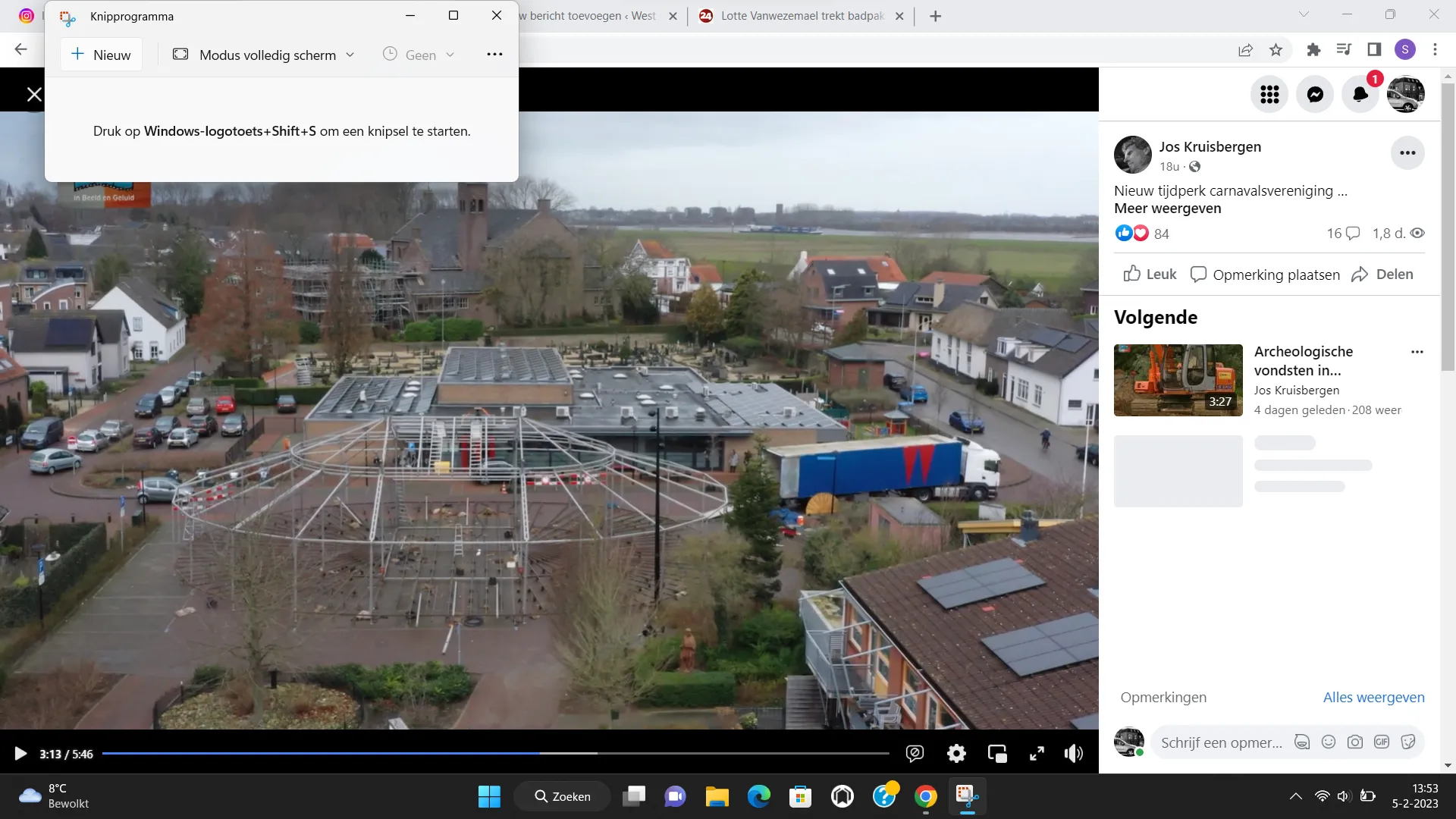Toggle fullscreen playback mode
The height and width of the screenshot is (819, 1456).
pos(1037,753)
